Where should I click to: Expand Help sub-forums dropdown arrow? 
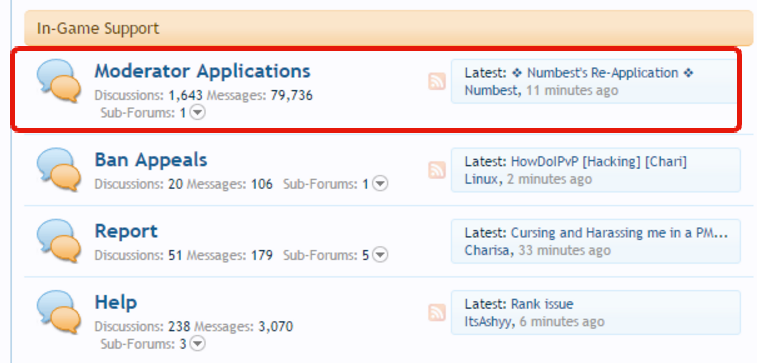tap(198, 344)
